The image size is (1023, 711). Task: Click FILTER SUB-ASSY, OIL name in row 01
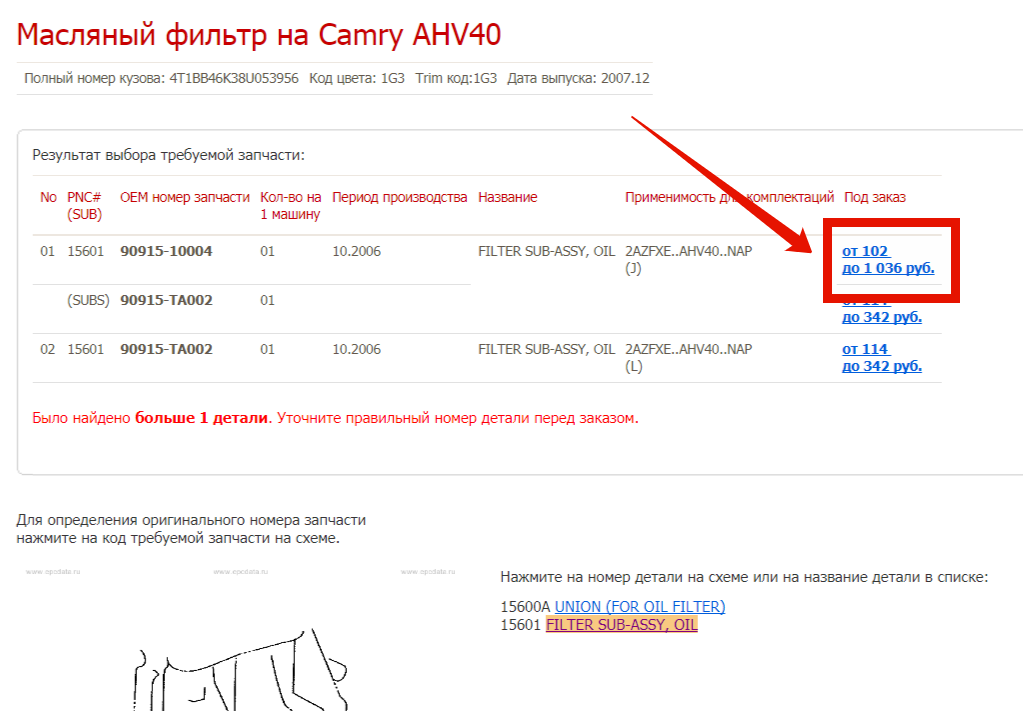click(x=546, y=251)
